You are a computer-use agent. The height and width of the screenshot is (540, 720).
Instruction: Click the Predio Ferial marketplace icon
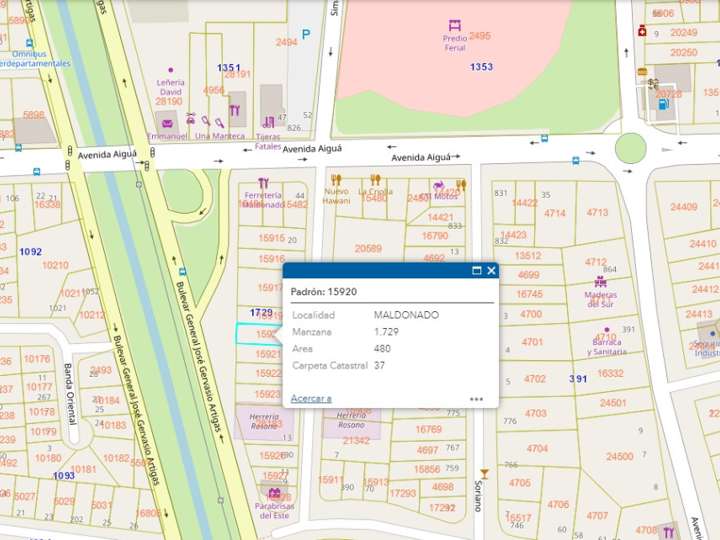(x=455, y=25)
